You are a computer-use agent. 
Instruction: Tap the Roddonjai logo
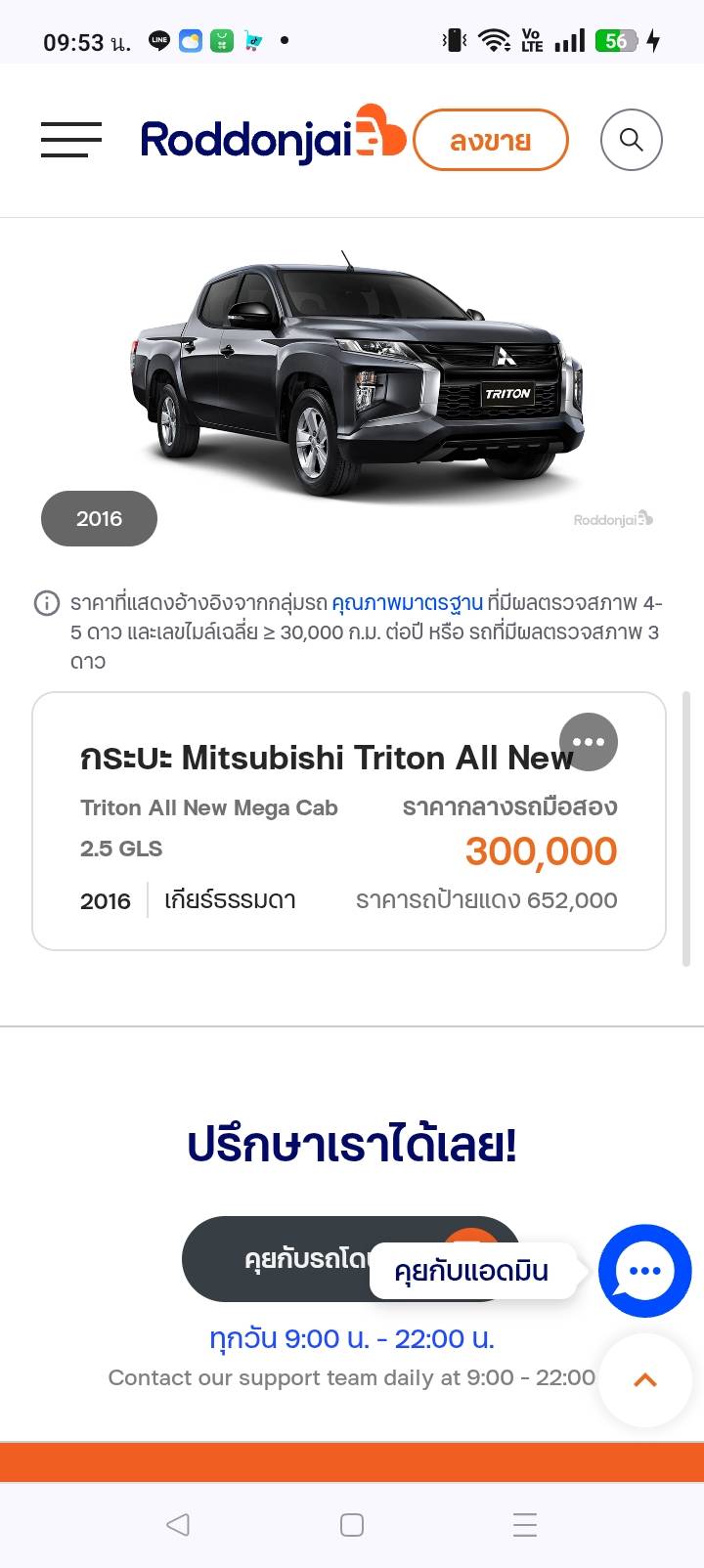point(273,137)
